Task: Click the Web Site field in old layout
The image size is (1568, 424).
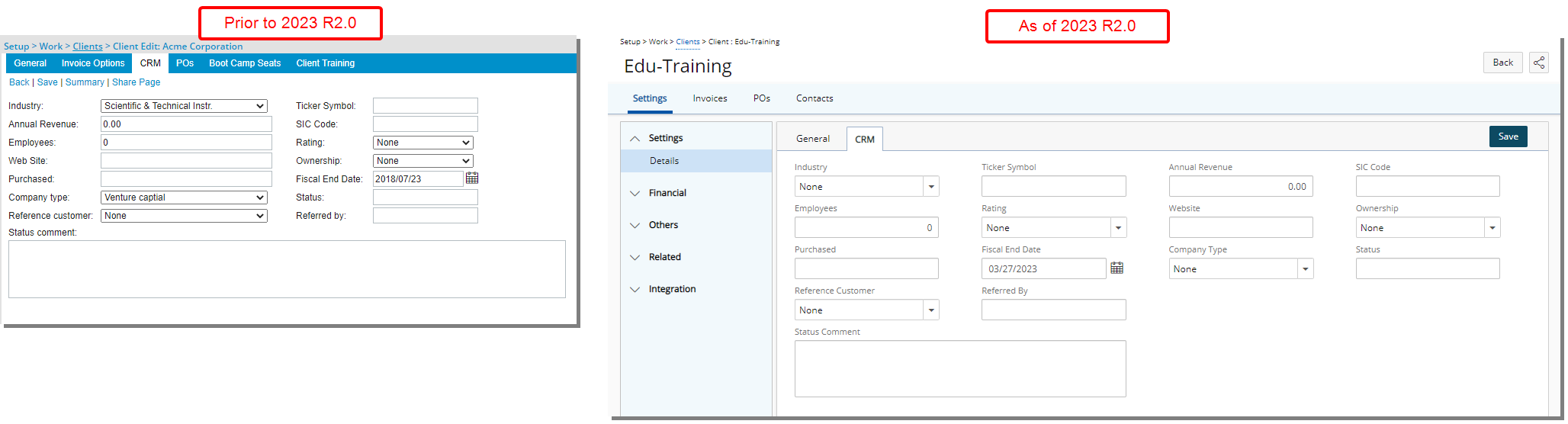Action: pos(186,161)
